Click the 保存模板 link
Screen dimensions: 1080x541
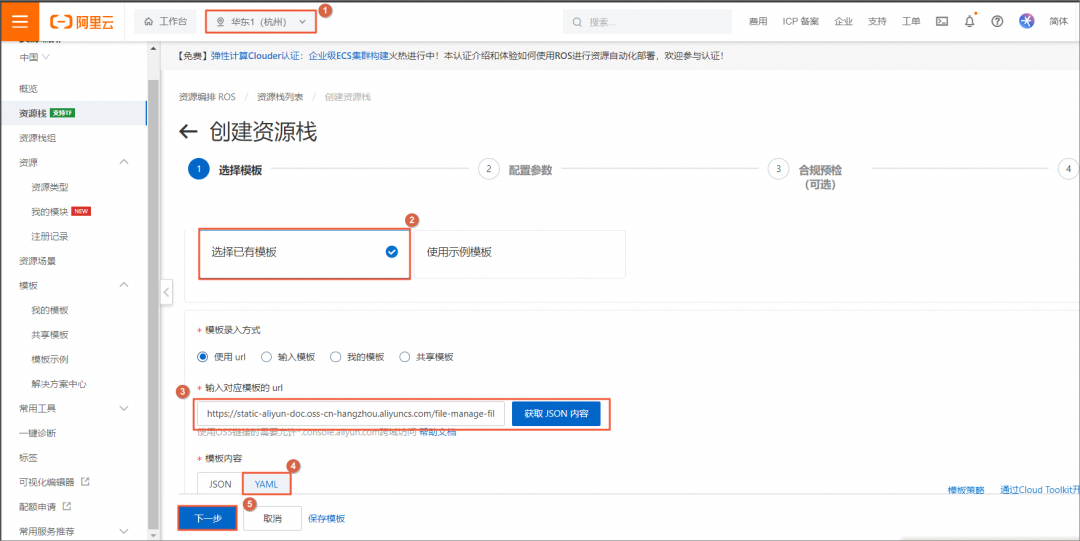point(326,518)
